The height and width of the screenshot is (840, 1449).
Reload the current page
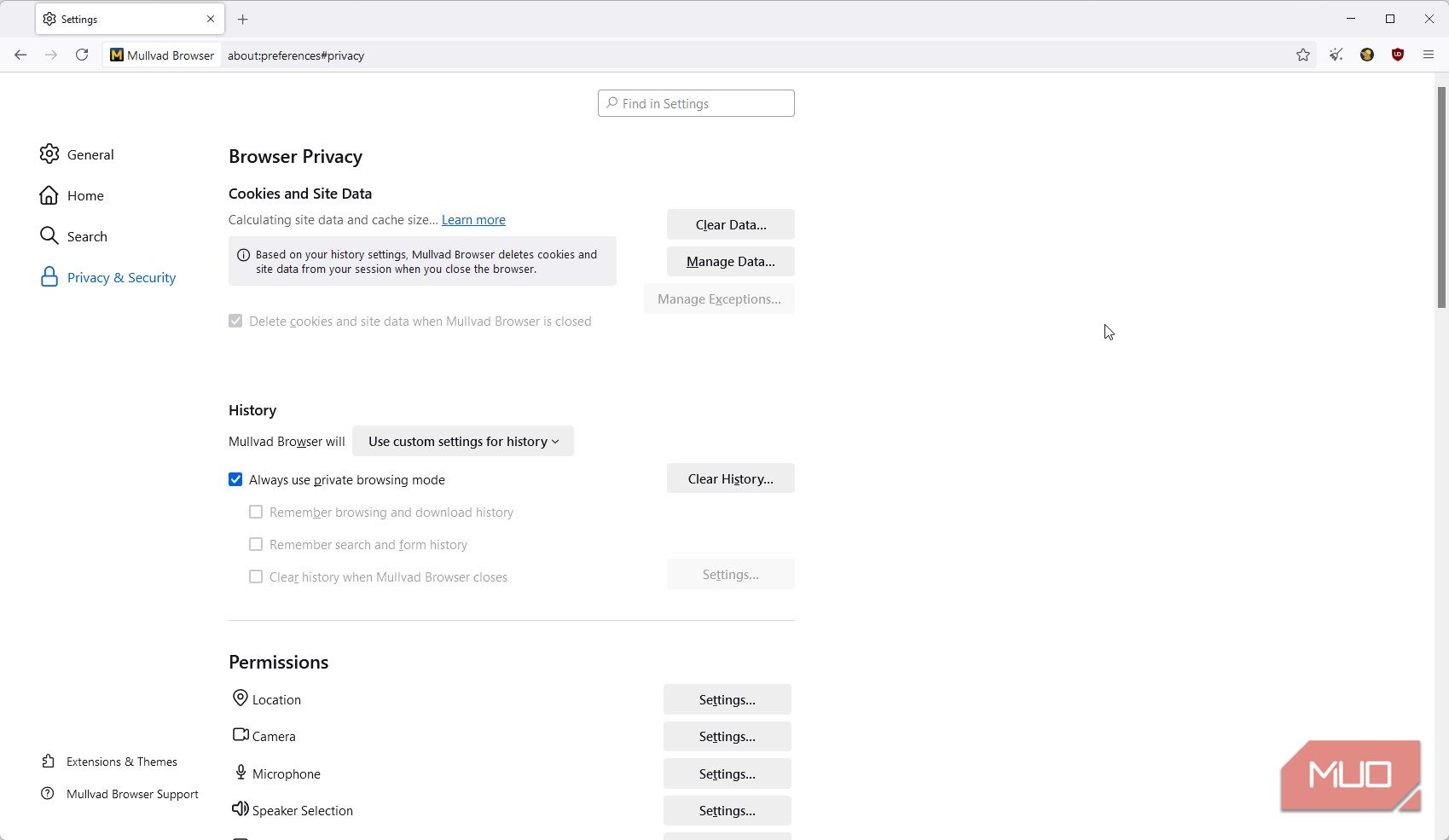point(82,55)
